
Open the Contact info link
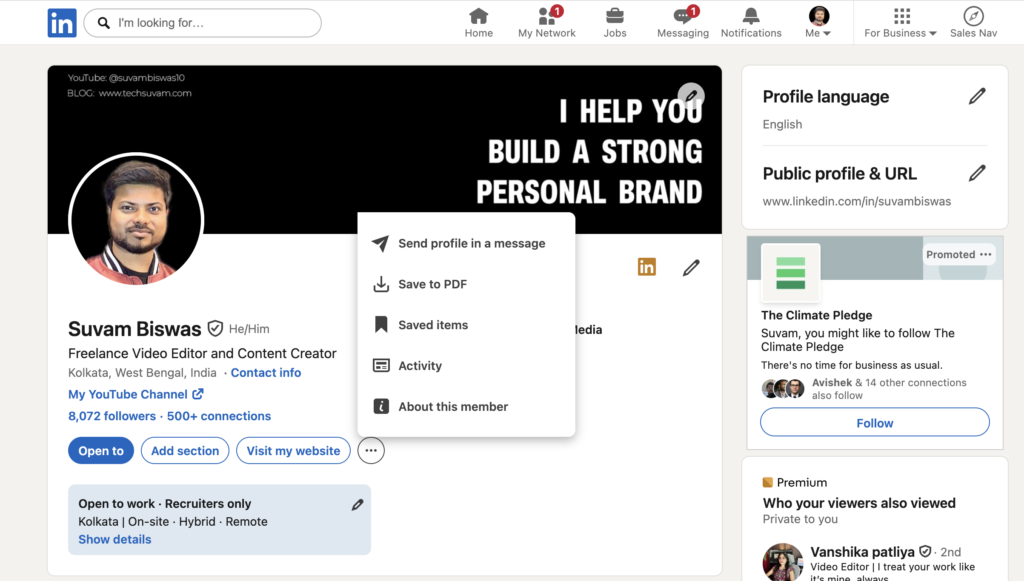[x=266, y=373]
